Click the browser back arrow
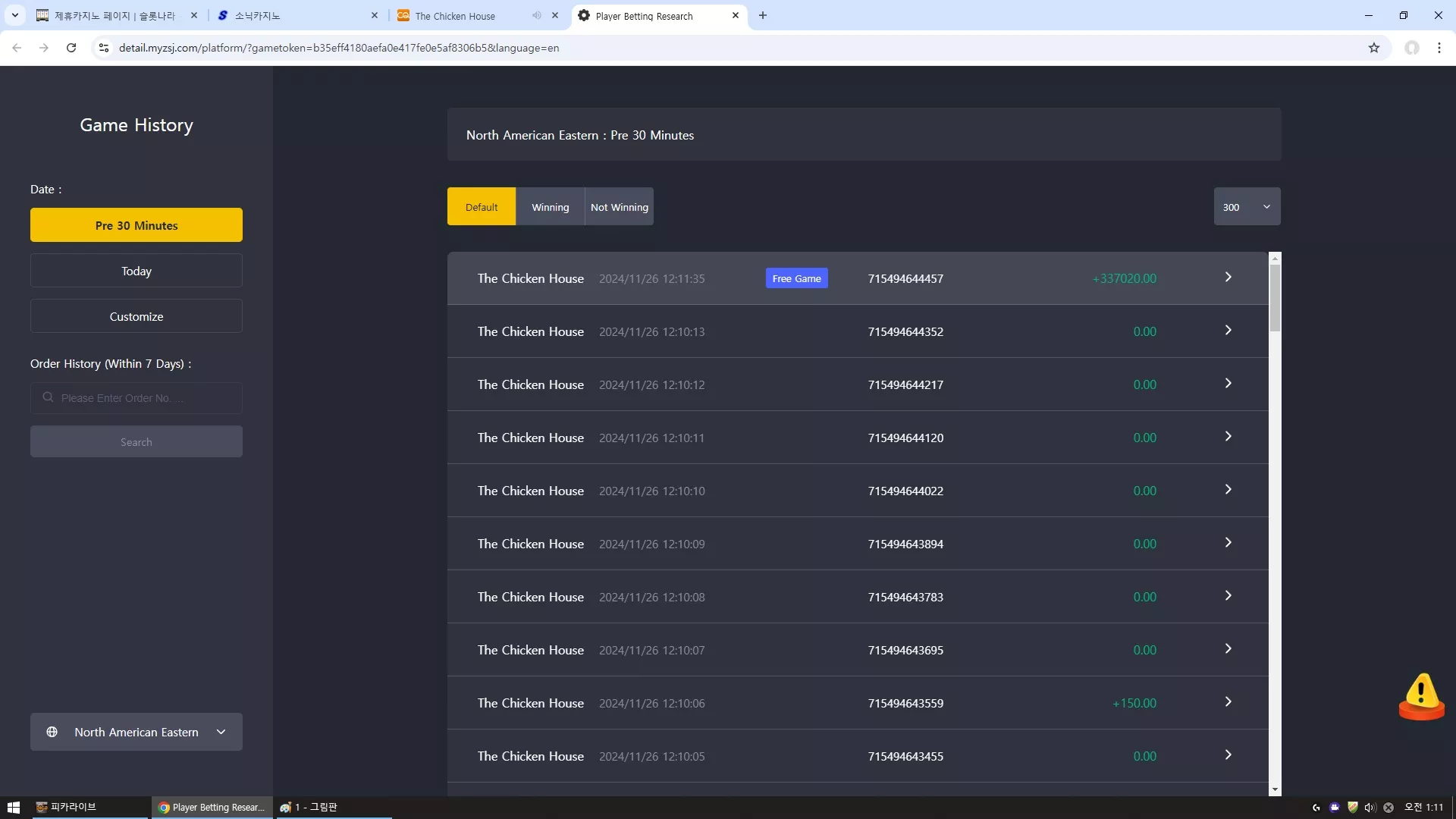 17,48
